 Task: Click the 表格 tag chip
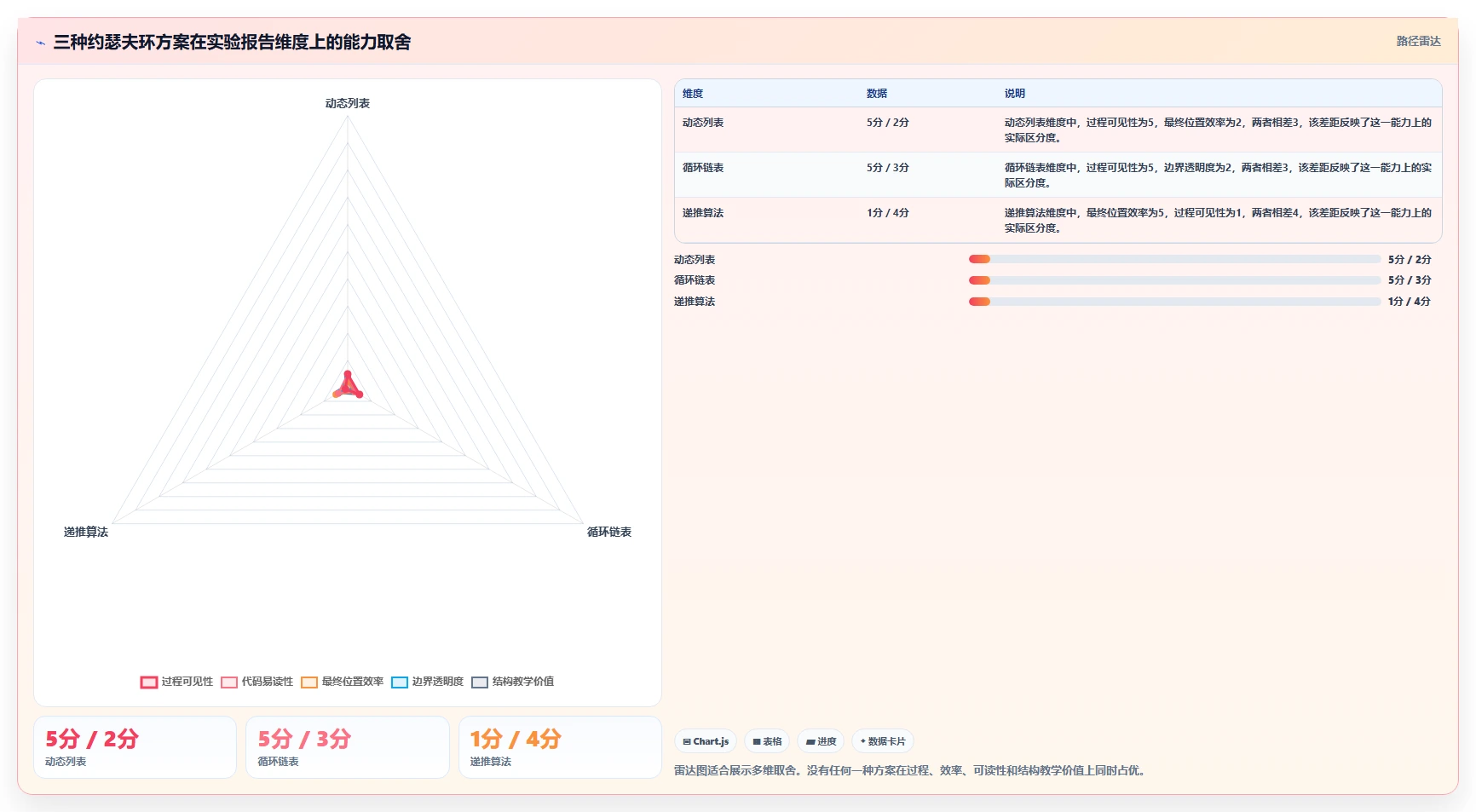767,741
